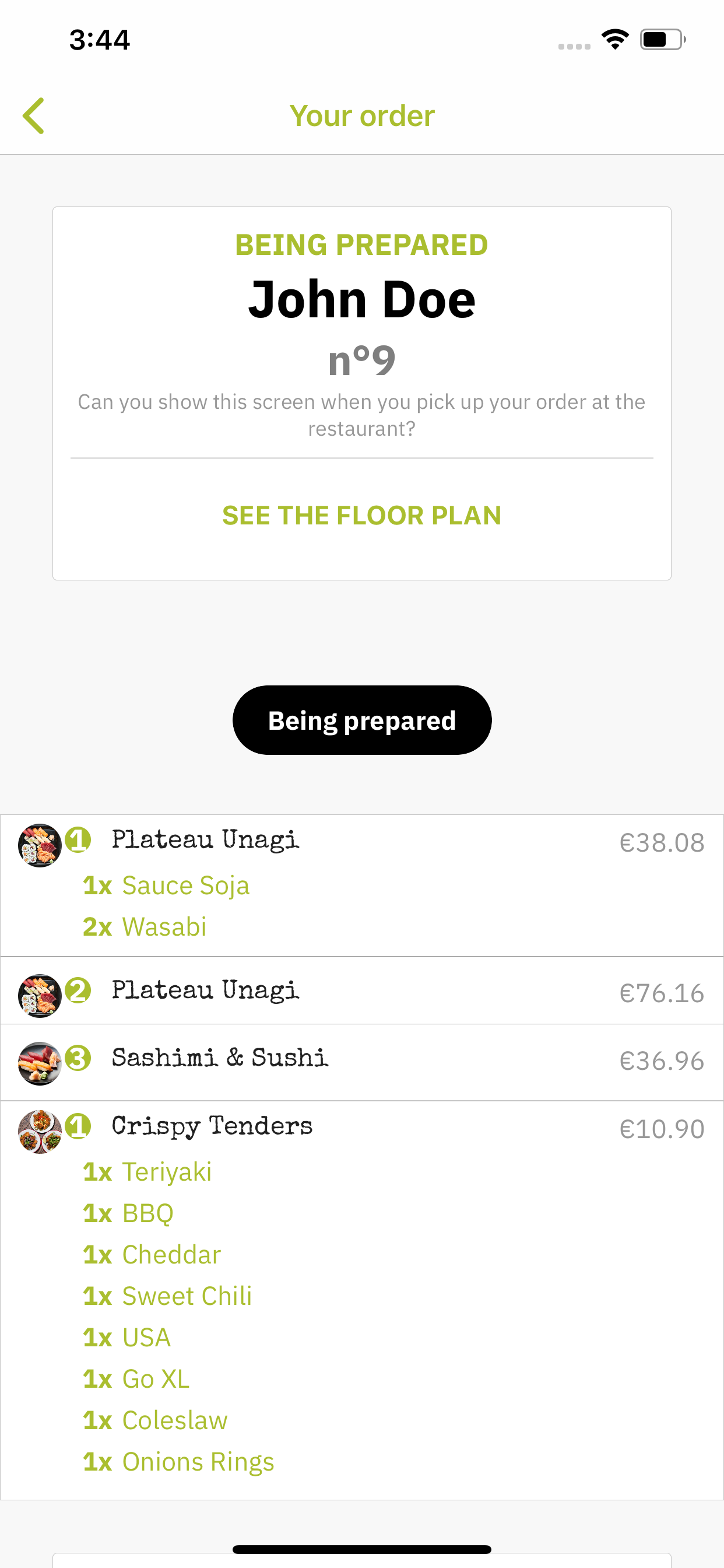The width and height of the screenshot is (724, 1568).
Task: Tap the home indicator bar
Action: pyautogui.click(x=361, y=1549)
